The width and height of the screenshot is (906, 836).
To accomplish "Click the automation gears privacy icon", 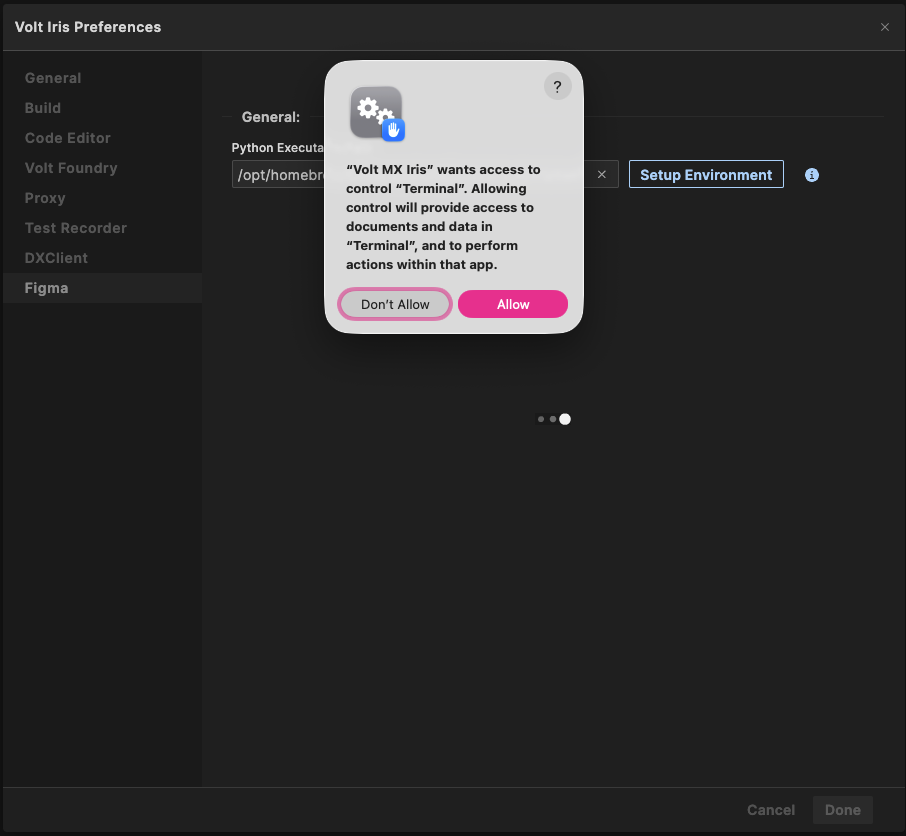I will (377, 113).
